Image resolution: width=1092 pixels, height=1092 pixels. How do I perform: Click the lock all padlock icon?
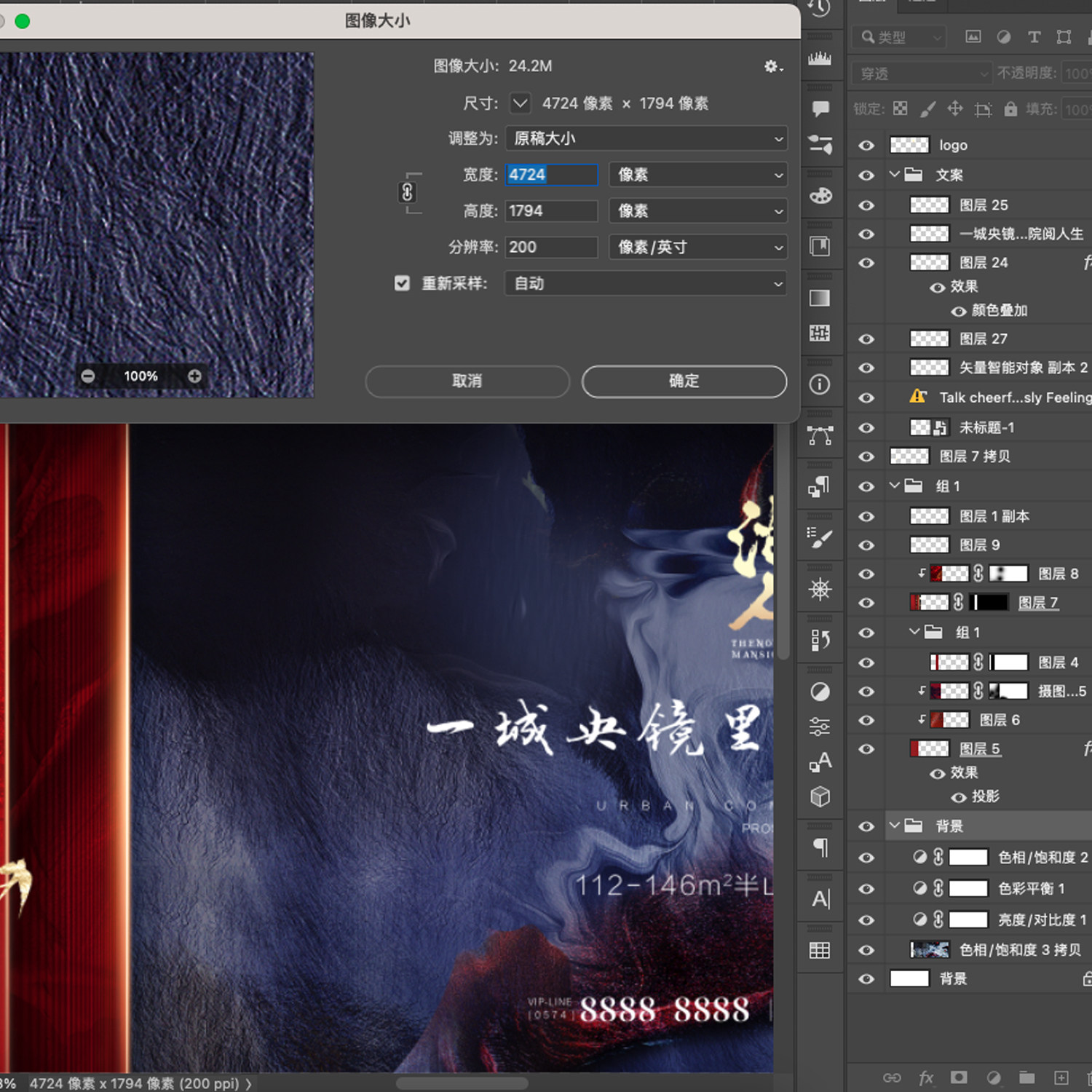(1010, 109)
